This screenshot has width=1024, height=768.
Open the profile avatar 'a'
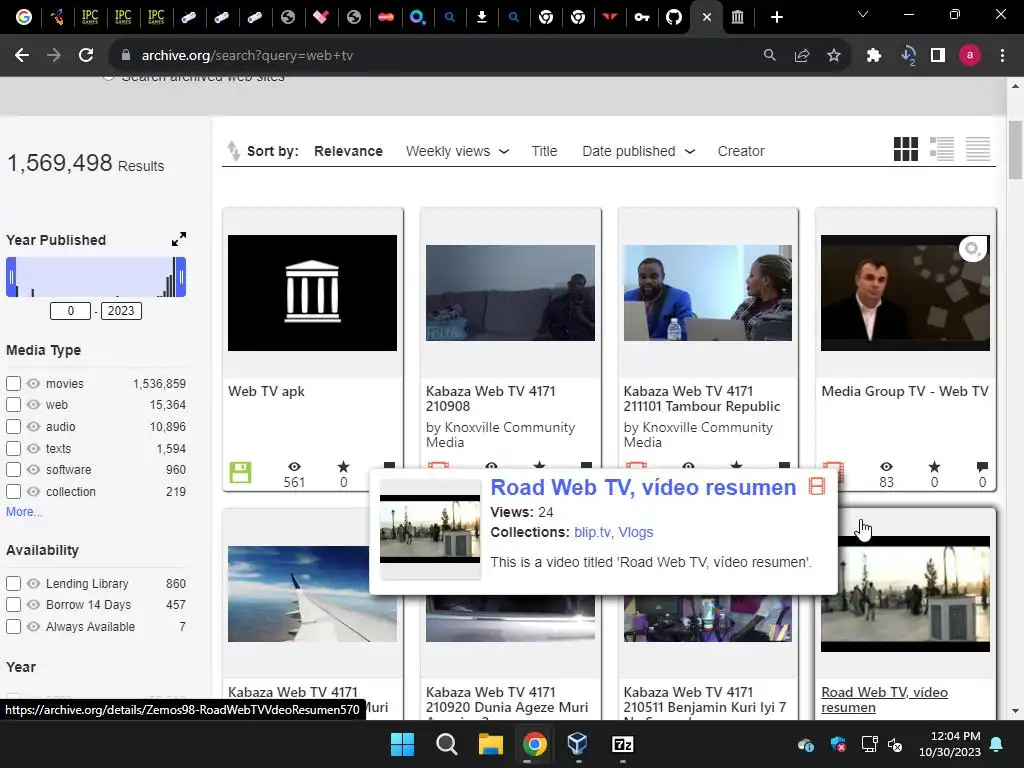(970, 56)
